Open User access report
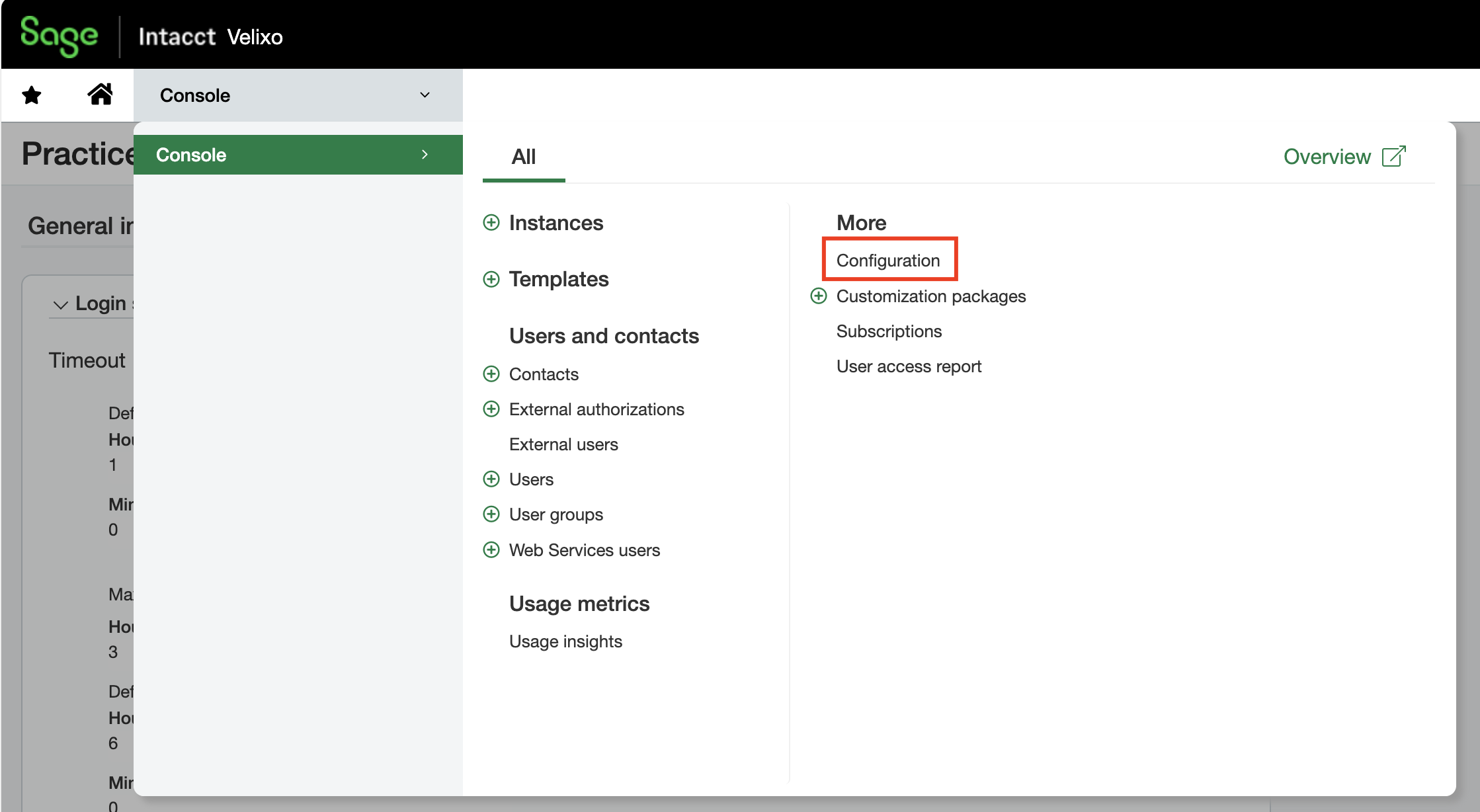 908,366
